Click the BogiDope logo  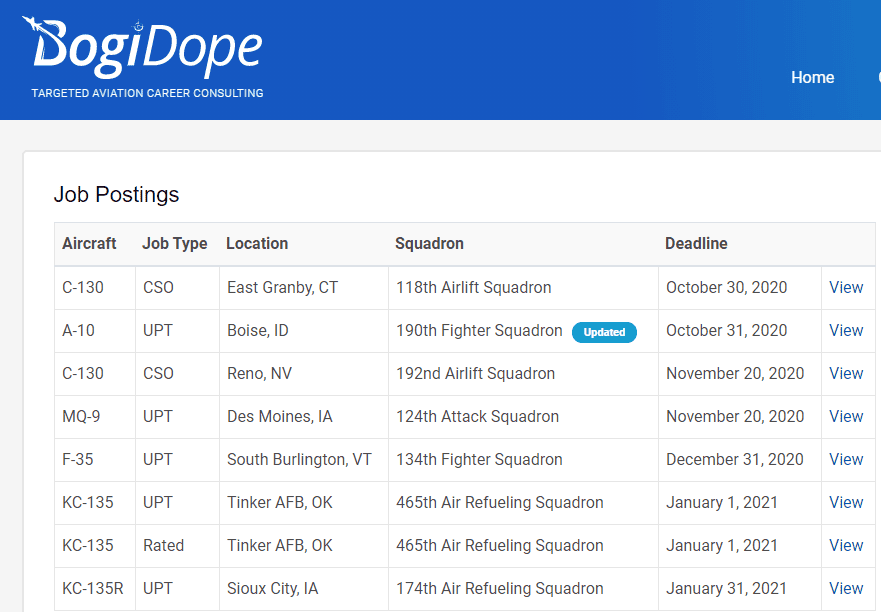coord(143,48)
